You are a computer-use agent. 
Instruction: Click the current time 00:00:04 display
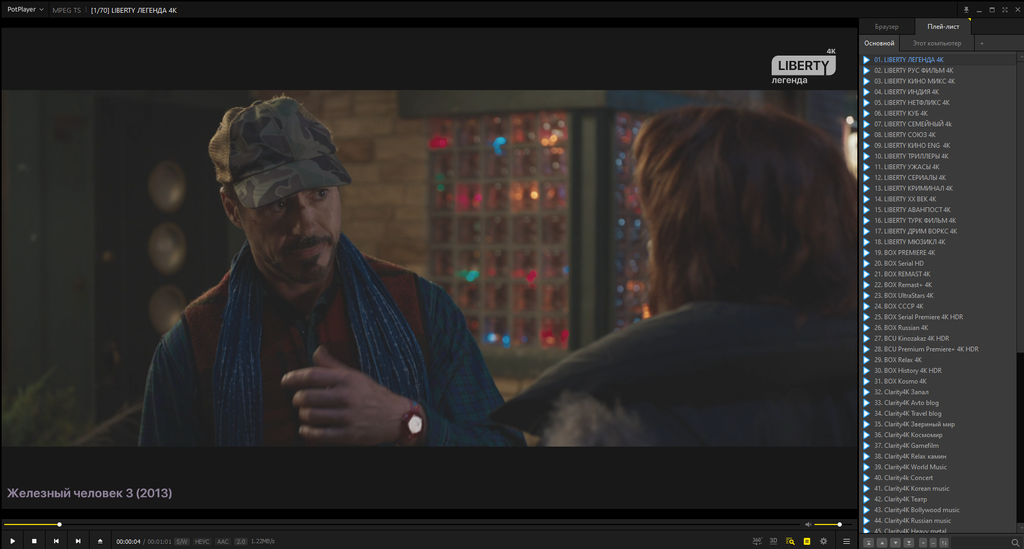(x=128, y=541)
